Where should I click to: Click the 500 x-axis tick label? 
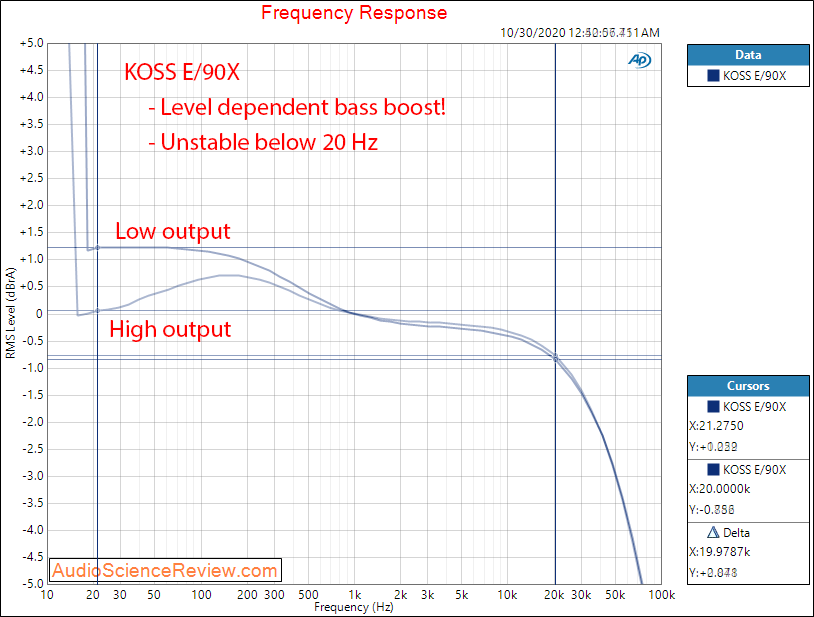(308, 595)
